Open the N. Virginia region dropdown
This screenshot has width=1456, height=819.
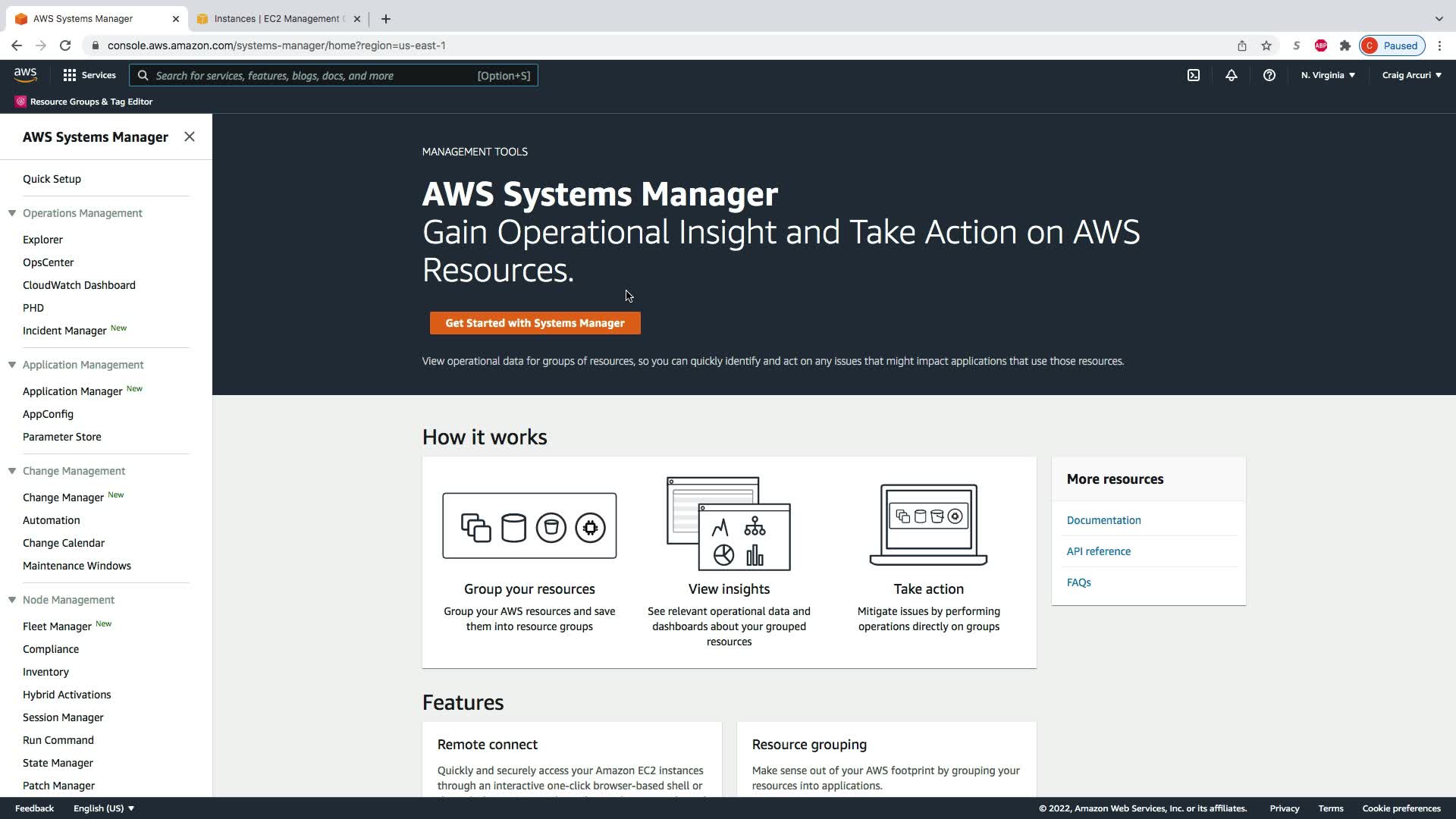pos(1328,75)
